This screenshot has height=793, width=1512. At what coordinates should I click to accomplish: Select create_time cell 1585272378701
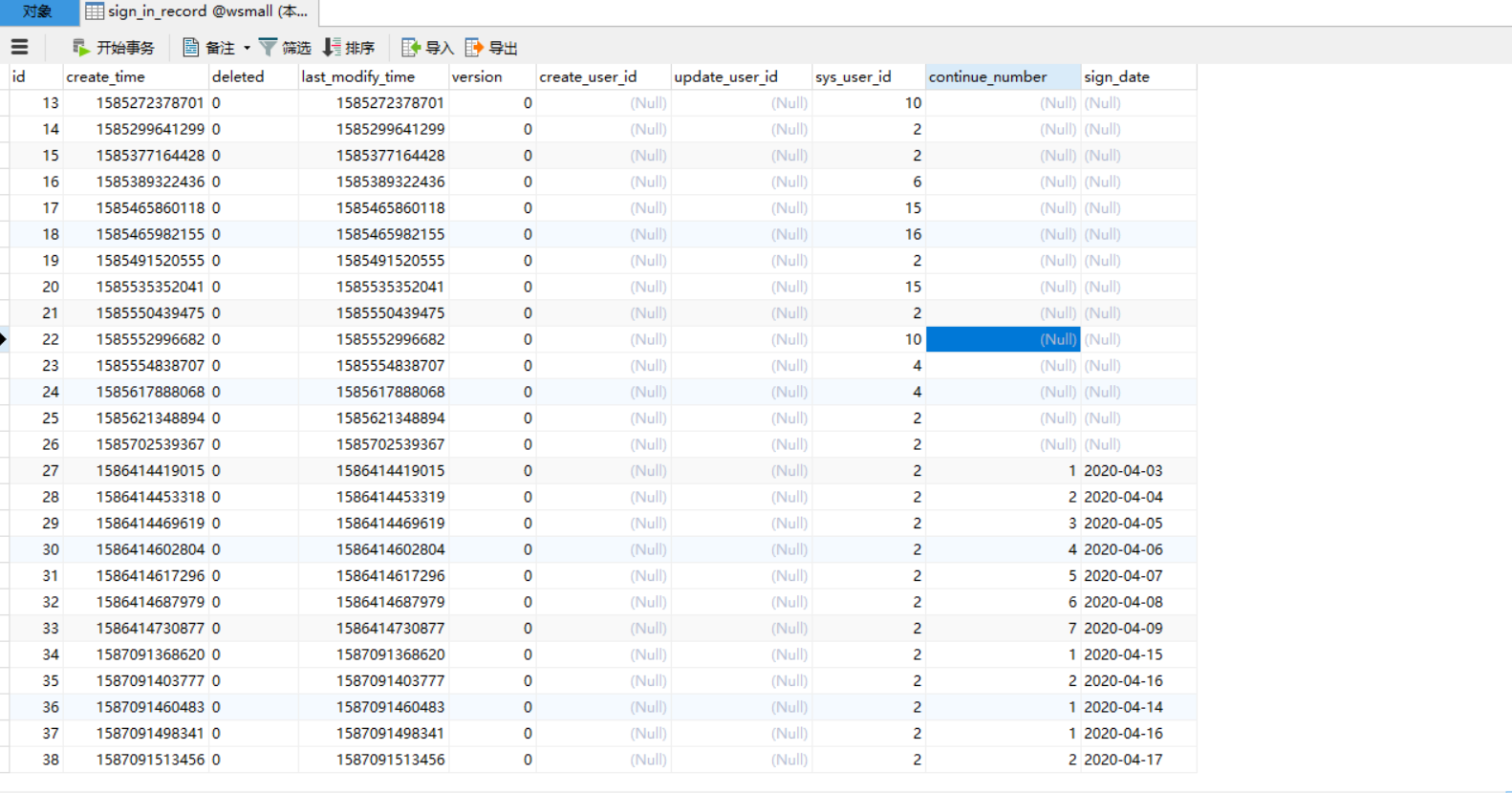[x=136, y=102]
